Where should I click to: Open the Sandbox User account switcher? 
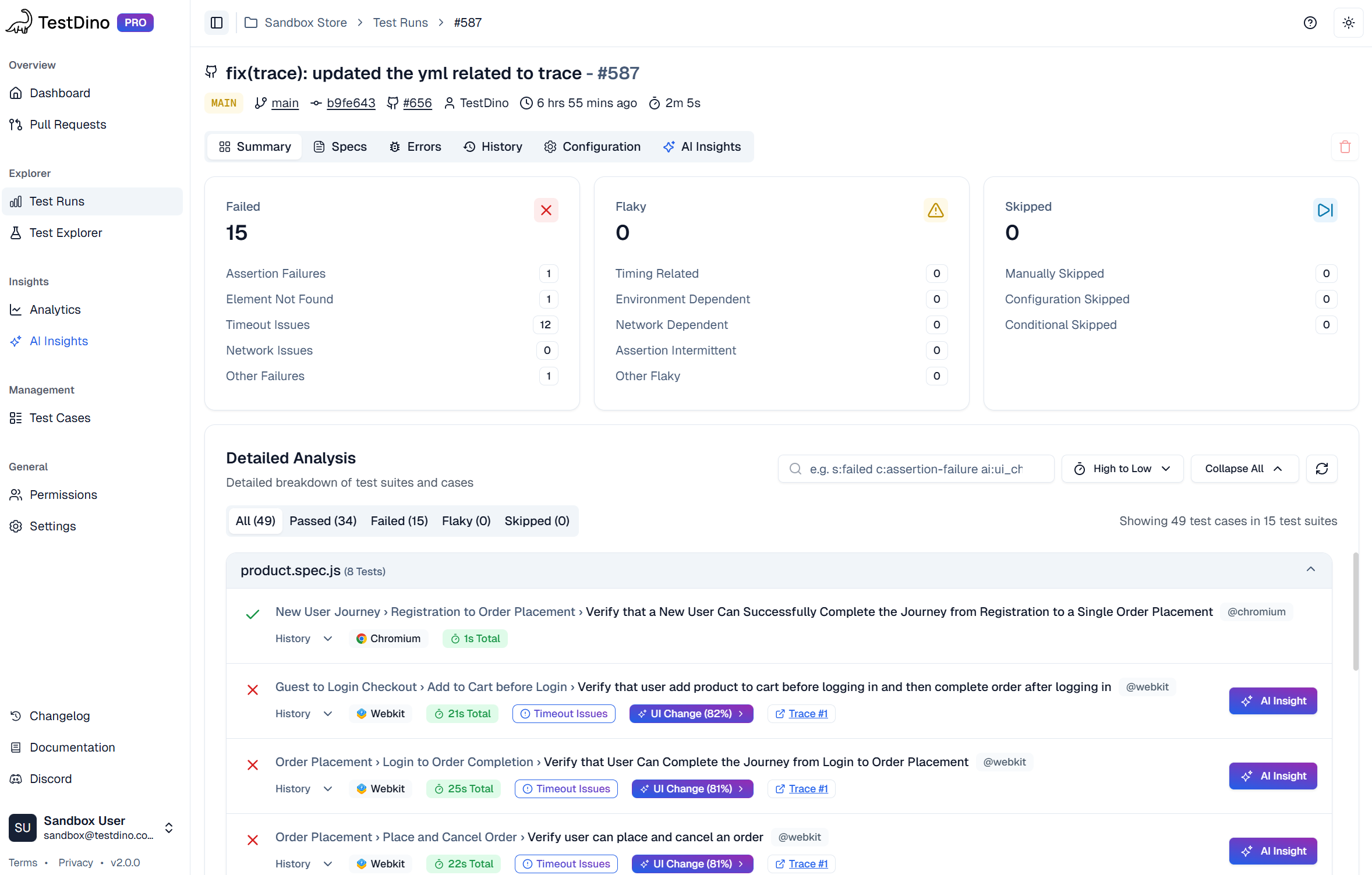point(168,827)
